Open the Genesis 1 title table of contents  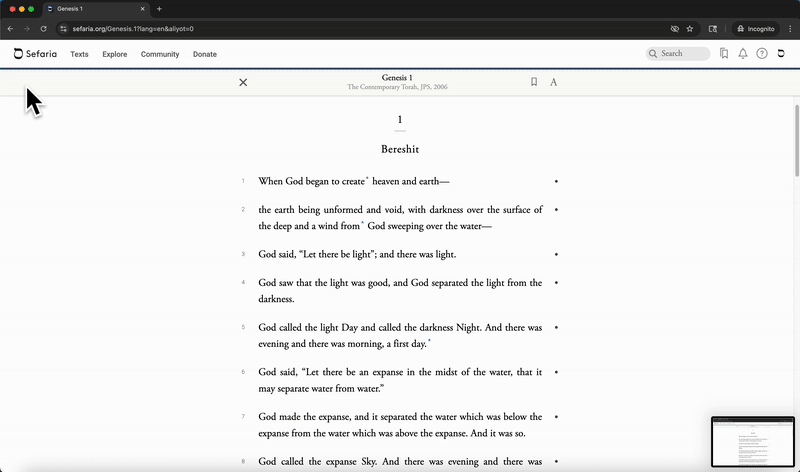point(397,78)
